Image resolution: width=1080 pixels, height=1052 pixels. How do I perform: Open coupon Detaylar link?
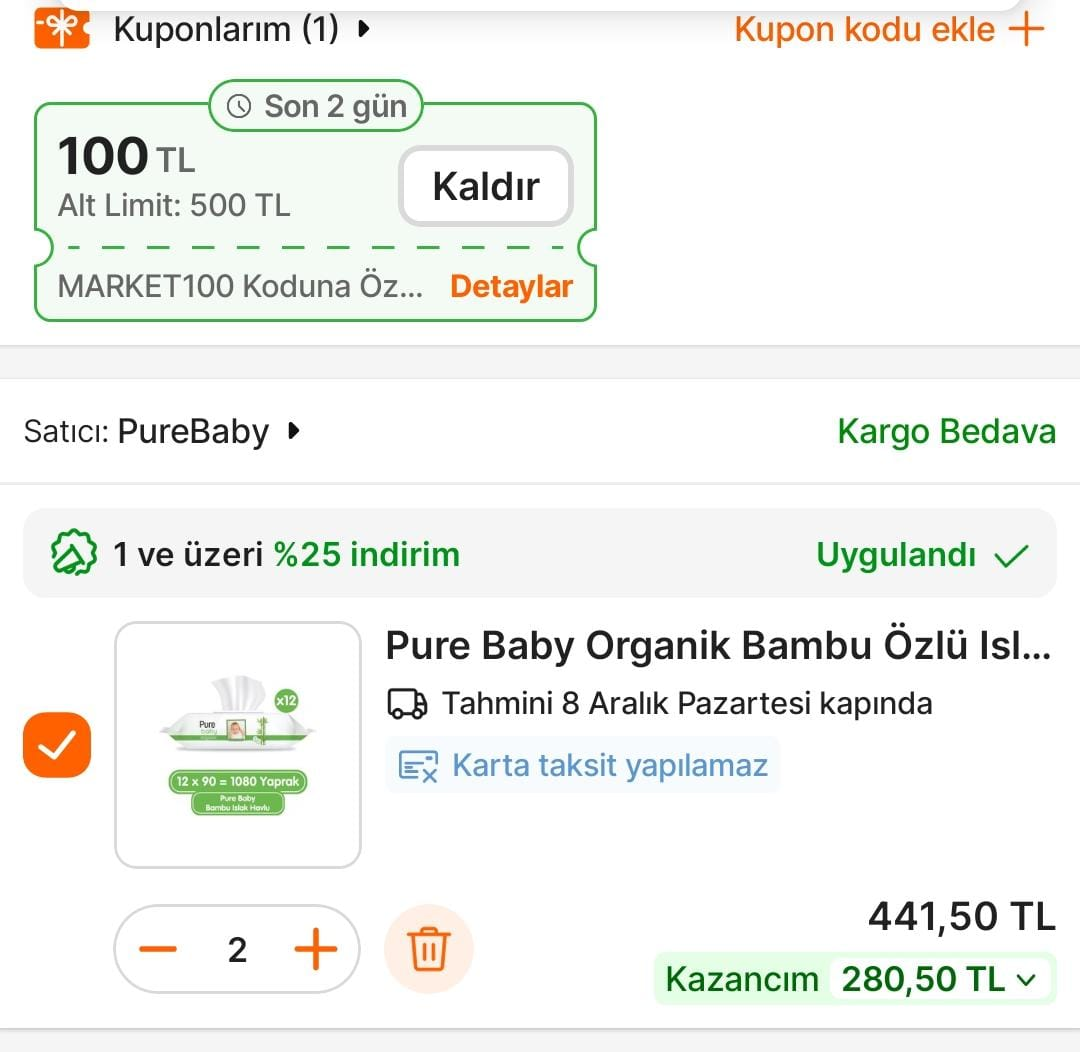(511, 287)
